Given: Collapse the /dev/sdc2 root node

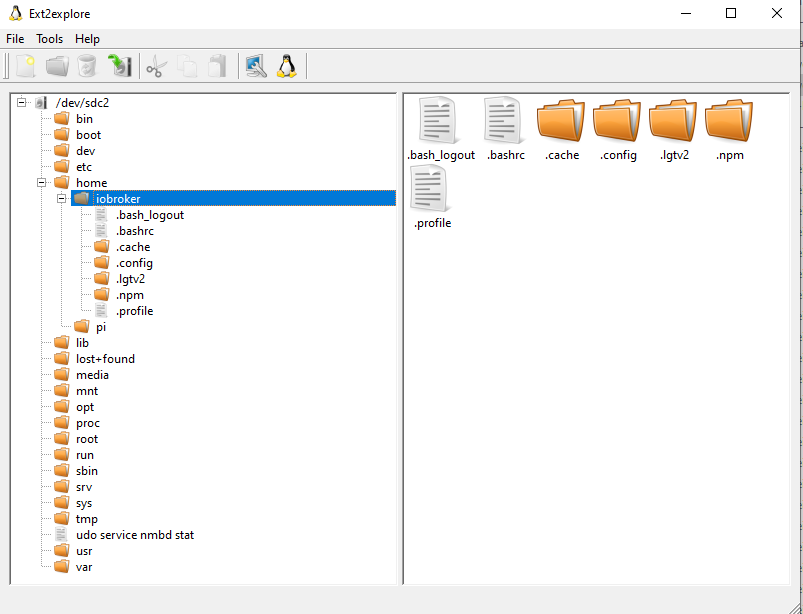Looking at the screenshot, I should coord(22,102).
